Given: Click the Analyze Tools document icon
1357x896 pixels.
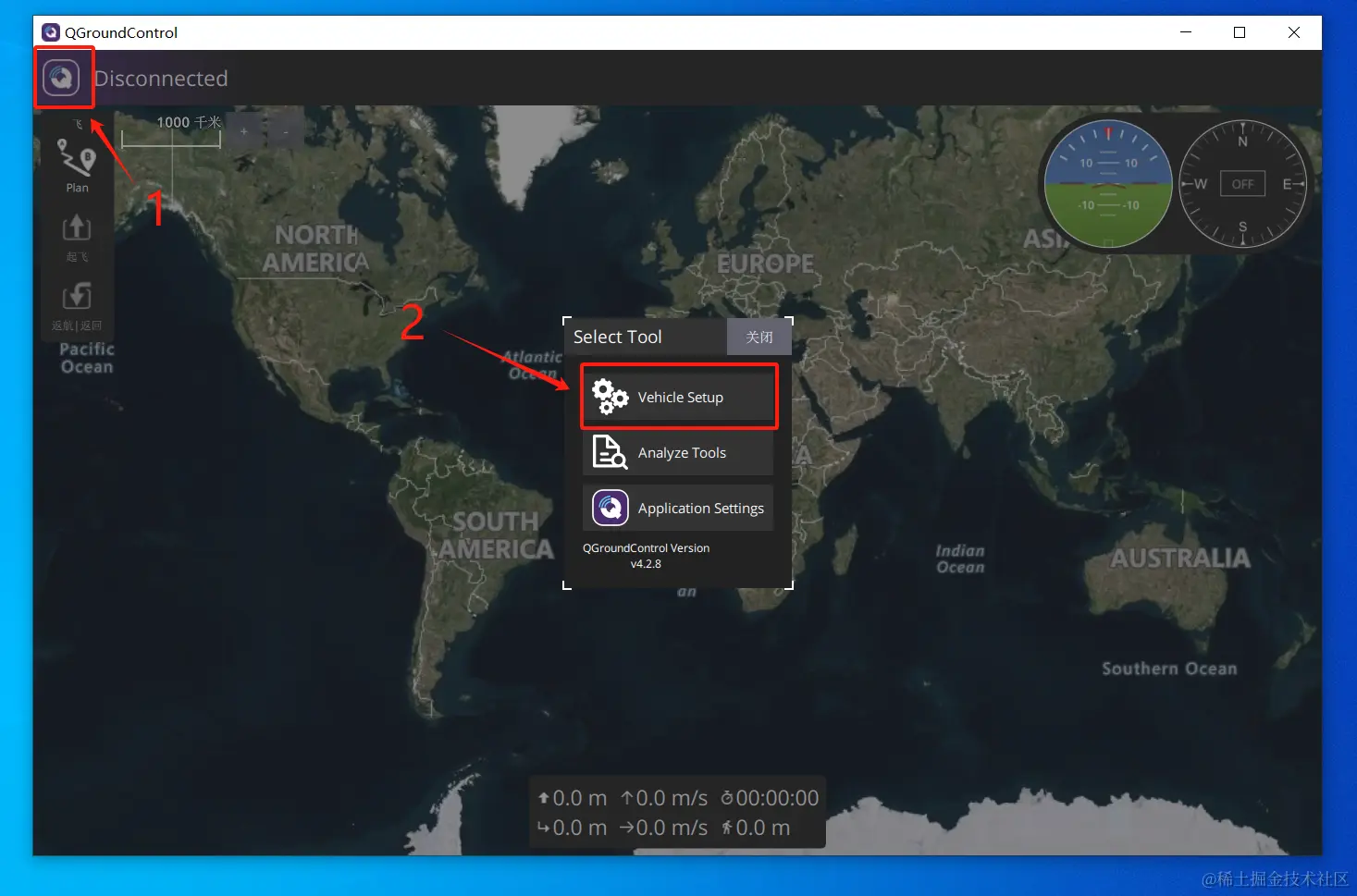Looking at the screenshot, I should tap(610, 453).
